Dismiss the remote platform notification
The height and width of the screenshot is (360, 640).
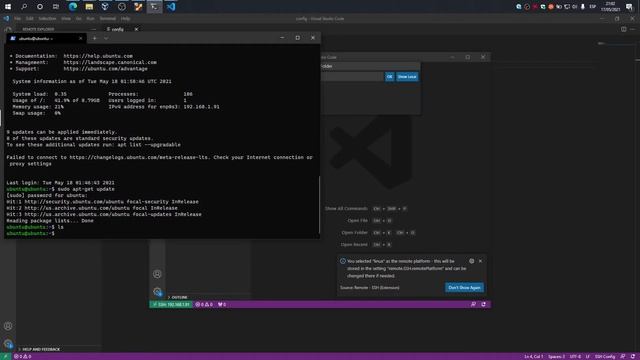coord(480,261)
